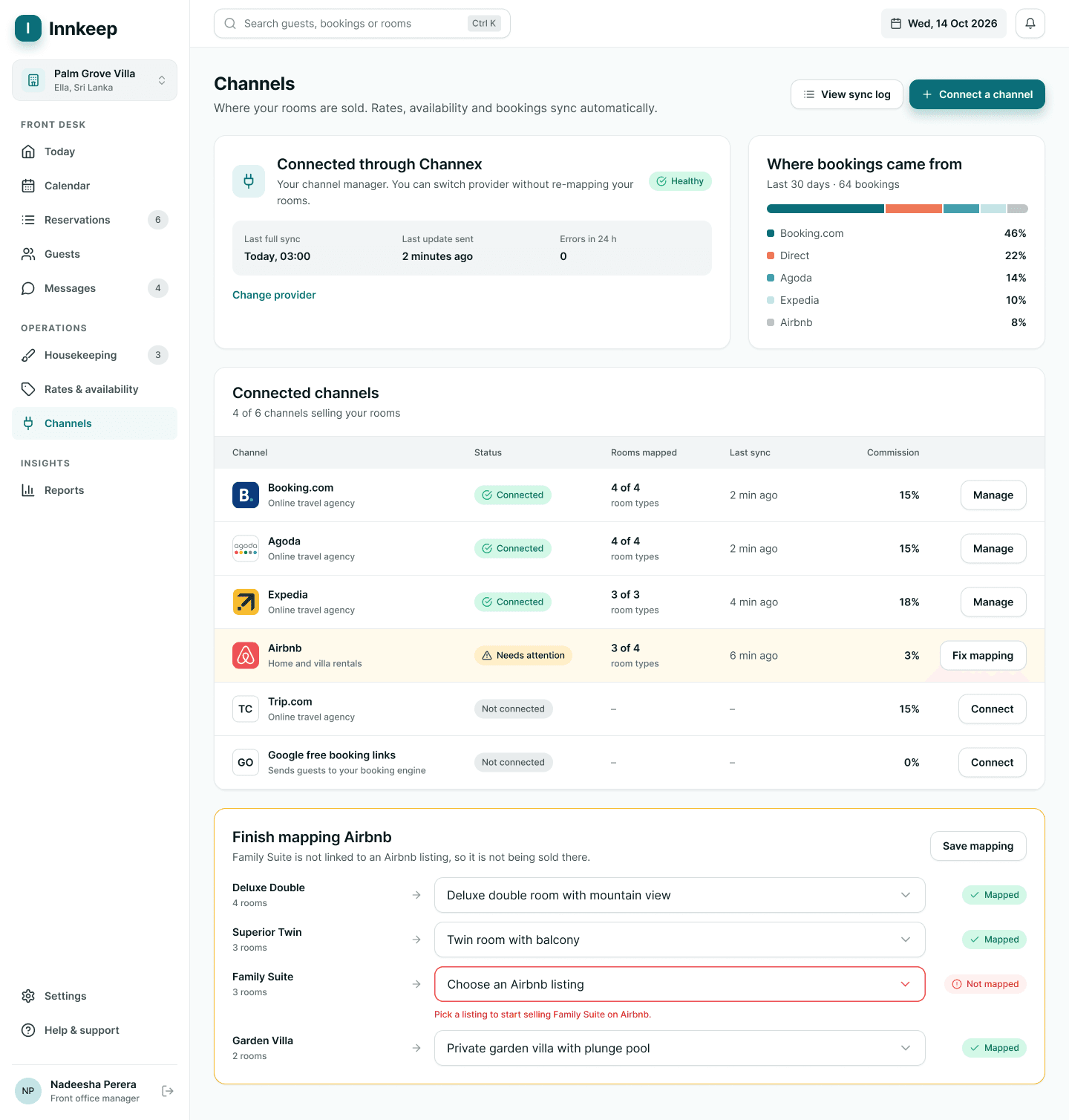
Task: Open Rates & availability in sidebar
Action: click(94, 389)
